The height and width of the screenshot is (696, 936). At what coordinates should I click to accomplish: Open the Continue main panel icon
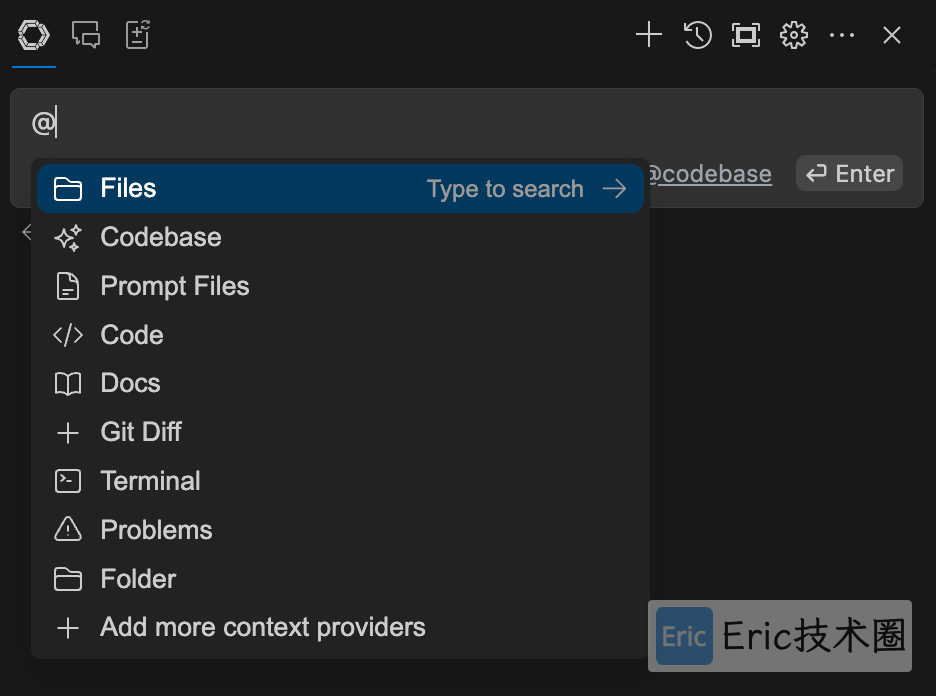tap(33, 35)
